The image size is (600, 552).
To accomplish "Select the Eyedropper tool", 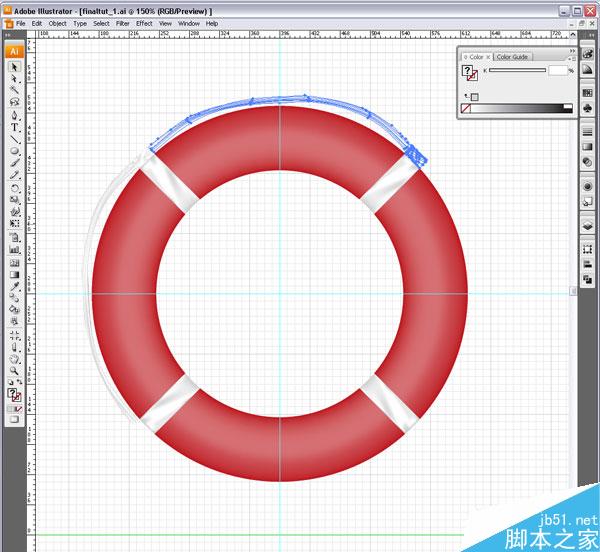I will (14, 286).
